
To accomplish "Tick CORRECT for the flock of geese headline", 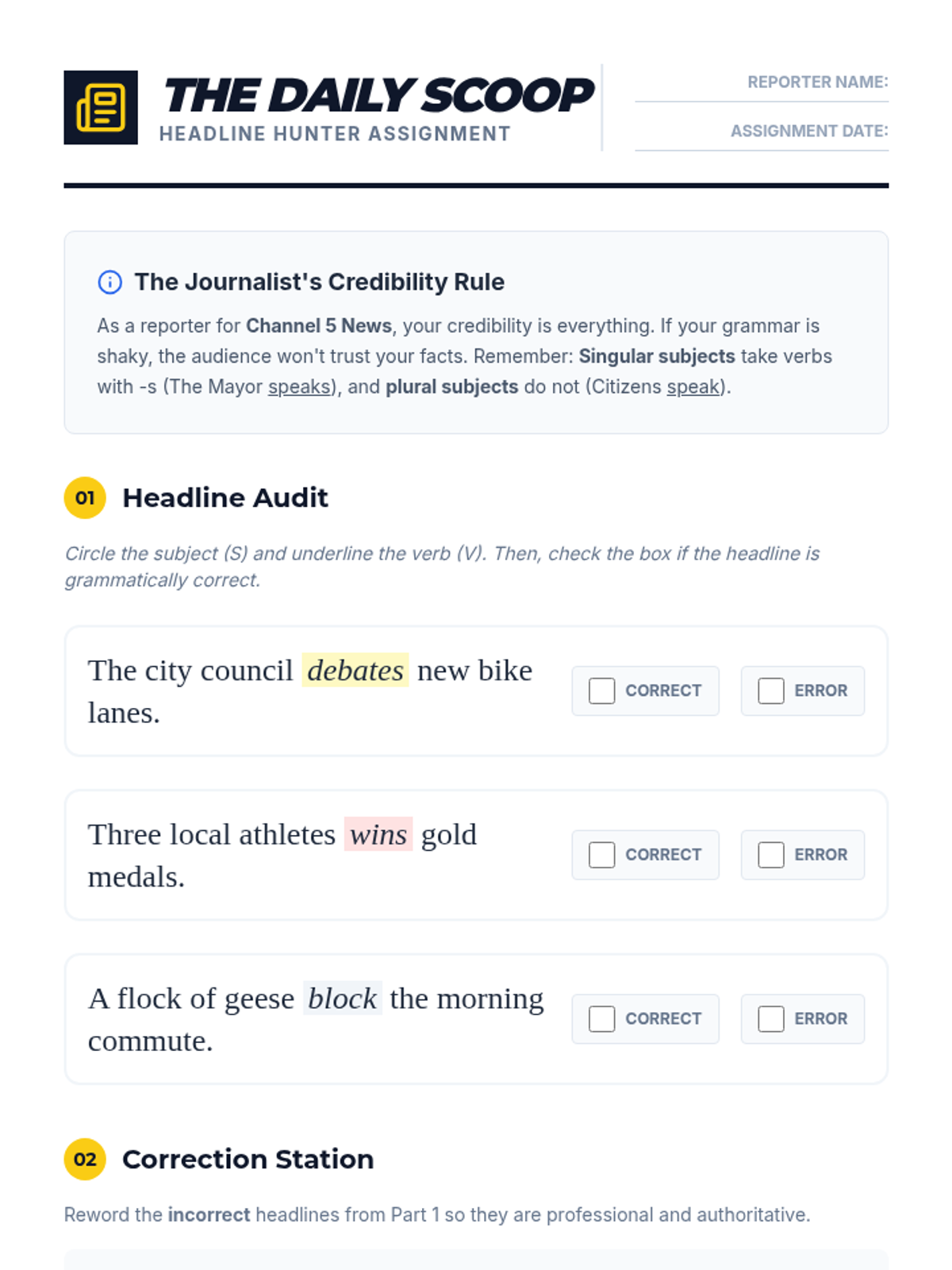I will pos(601,1018).
